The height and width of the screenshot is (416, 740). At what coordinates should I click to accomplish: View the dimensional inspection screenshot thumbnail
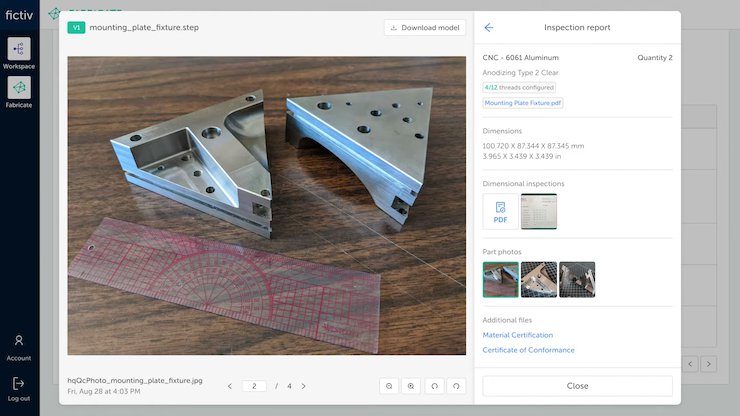539,212
